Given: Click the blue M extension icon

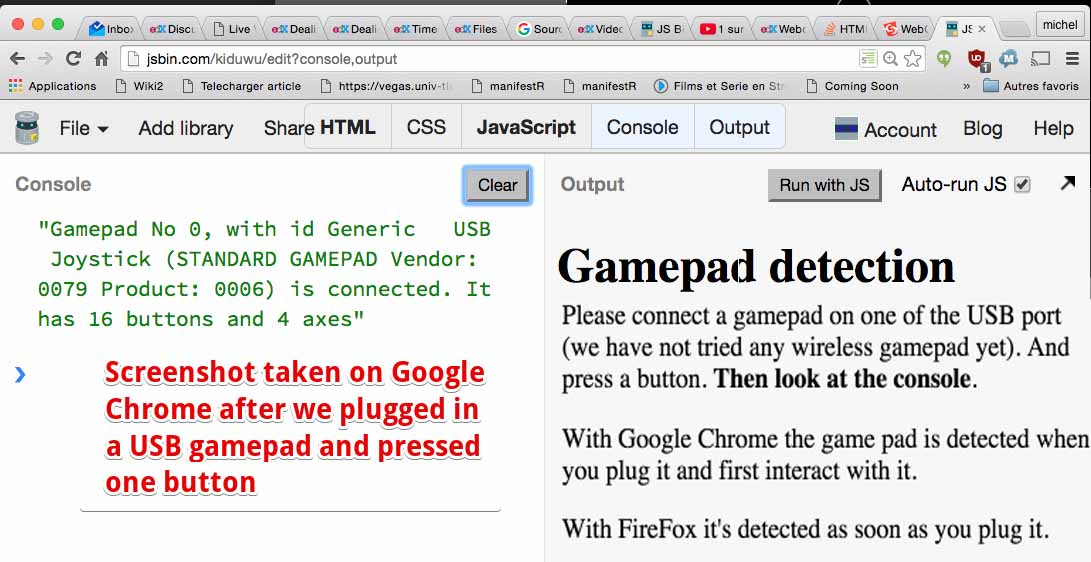Looking at the screenshot, I should [1008, 59].
